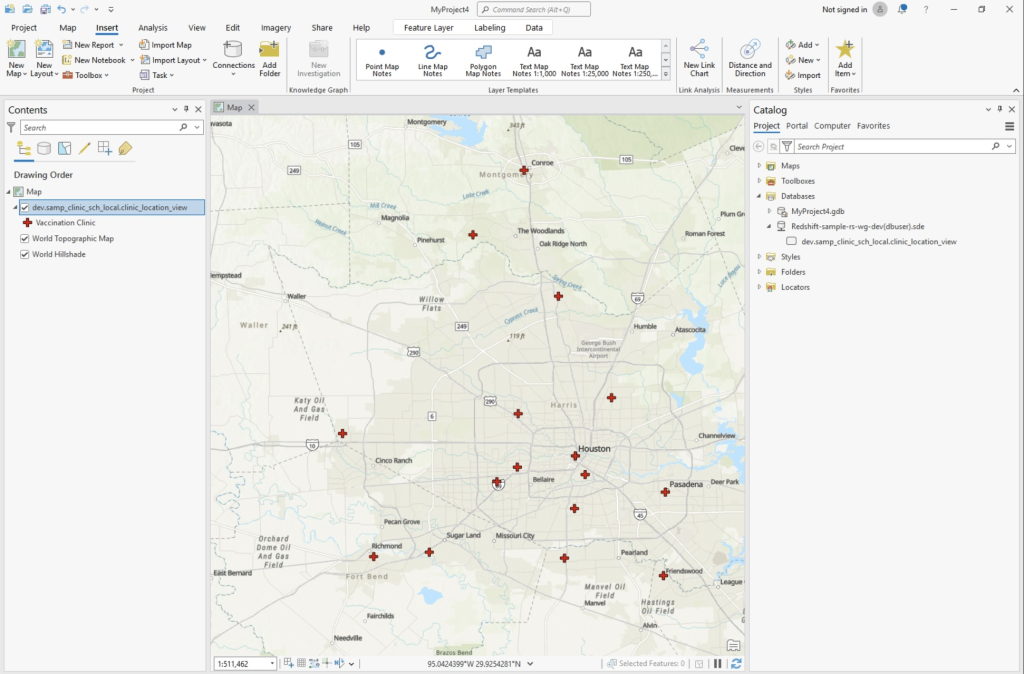
Task: Select the Line Map Notes template
Action: coord(432,58)
